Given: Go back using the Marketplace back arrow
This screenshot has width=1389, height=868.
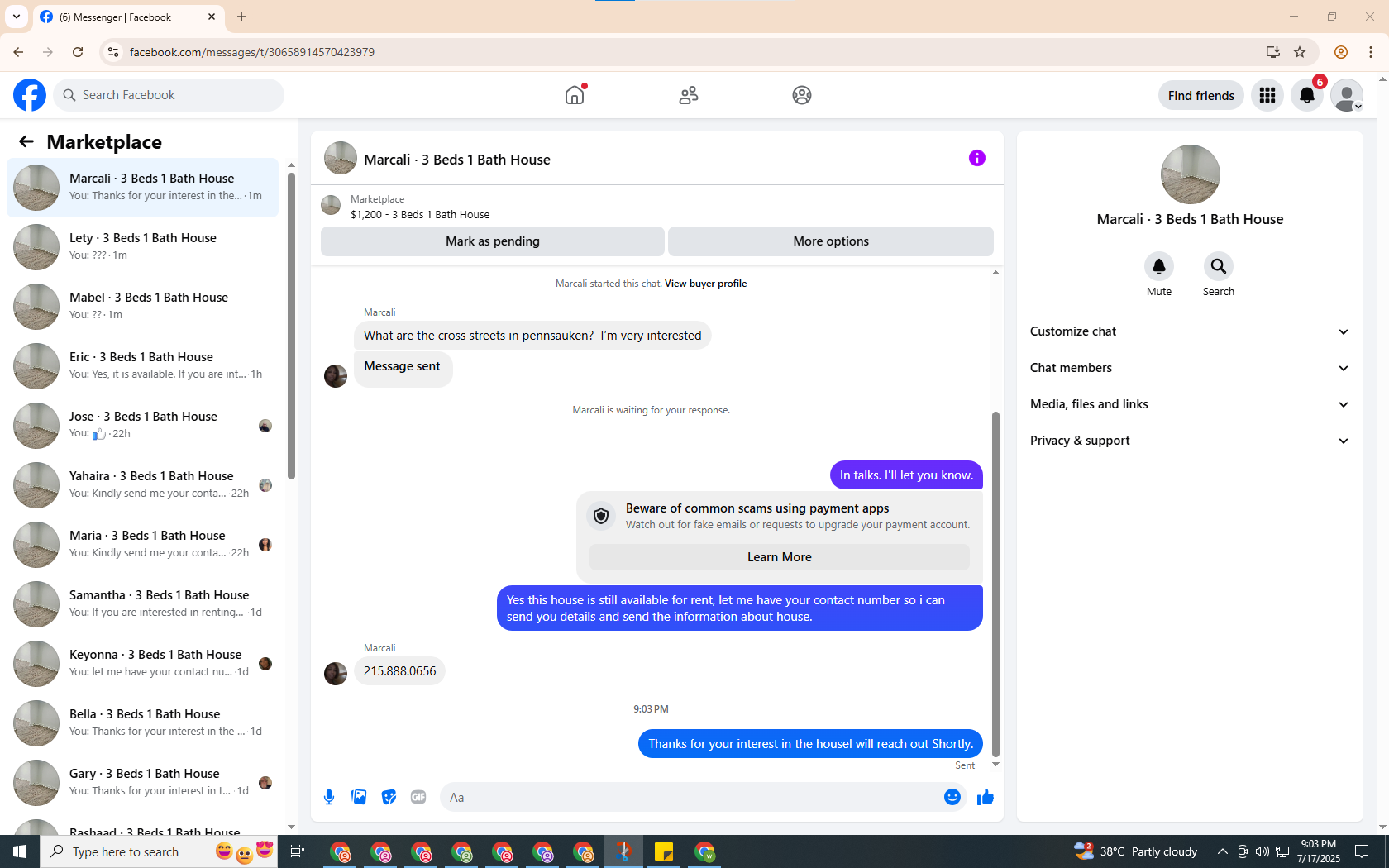Looking at the screenshot, I should [x=26, y=141].
